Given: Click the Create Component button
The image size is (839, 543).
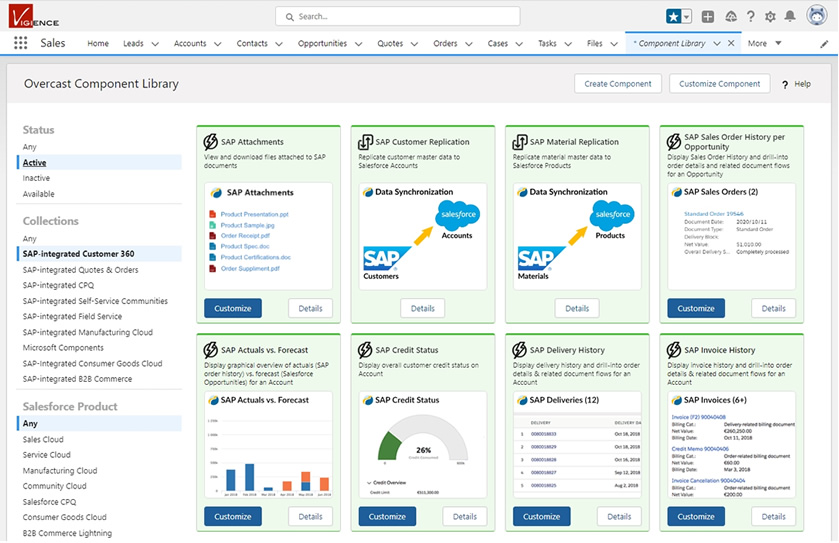Looking at the screenshot, I should pos(617,83).
